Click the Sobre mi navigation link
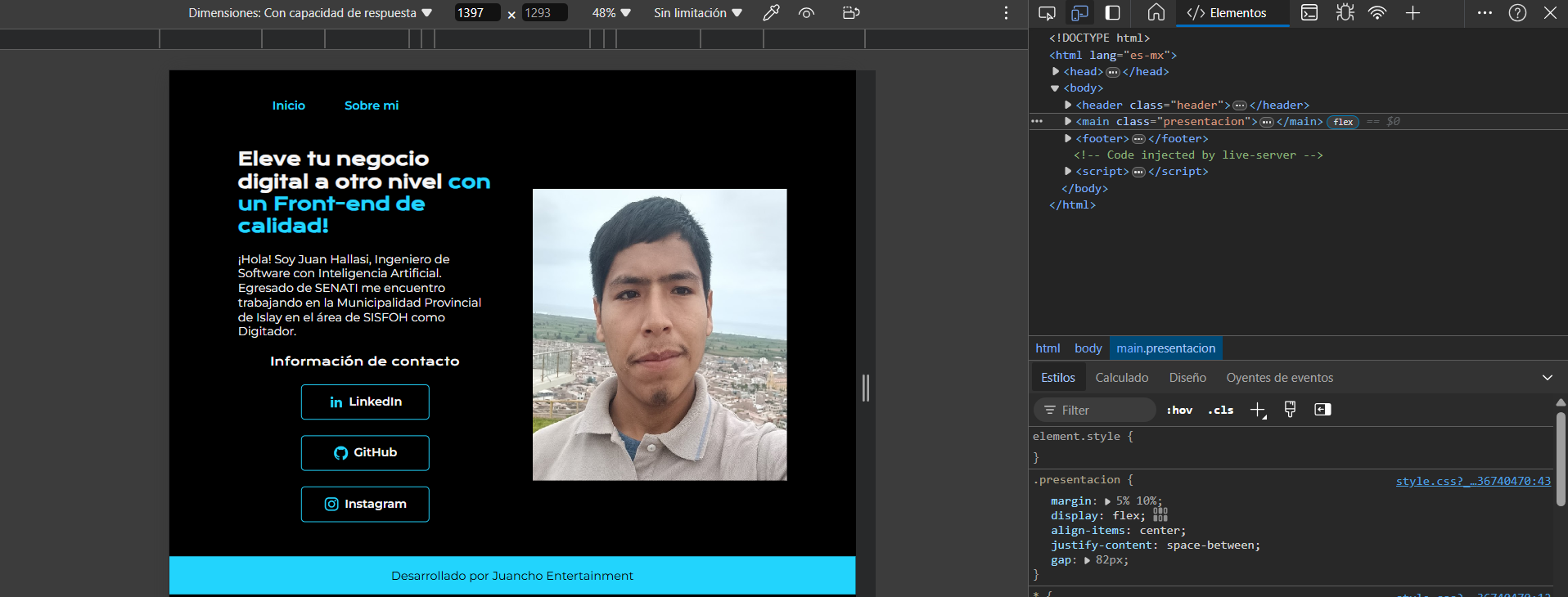 pyautogui.click(x=372, y=105)
